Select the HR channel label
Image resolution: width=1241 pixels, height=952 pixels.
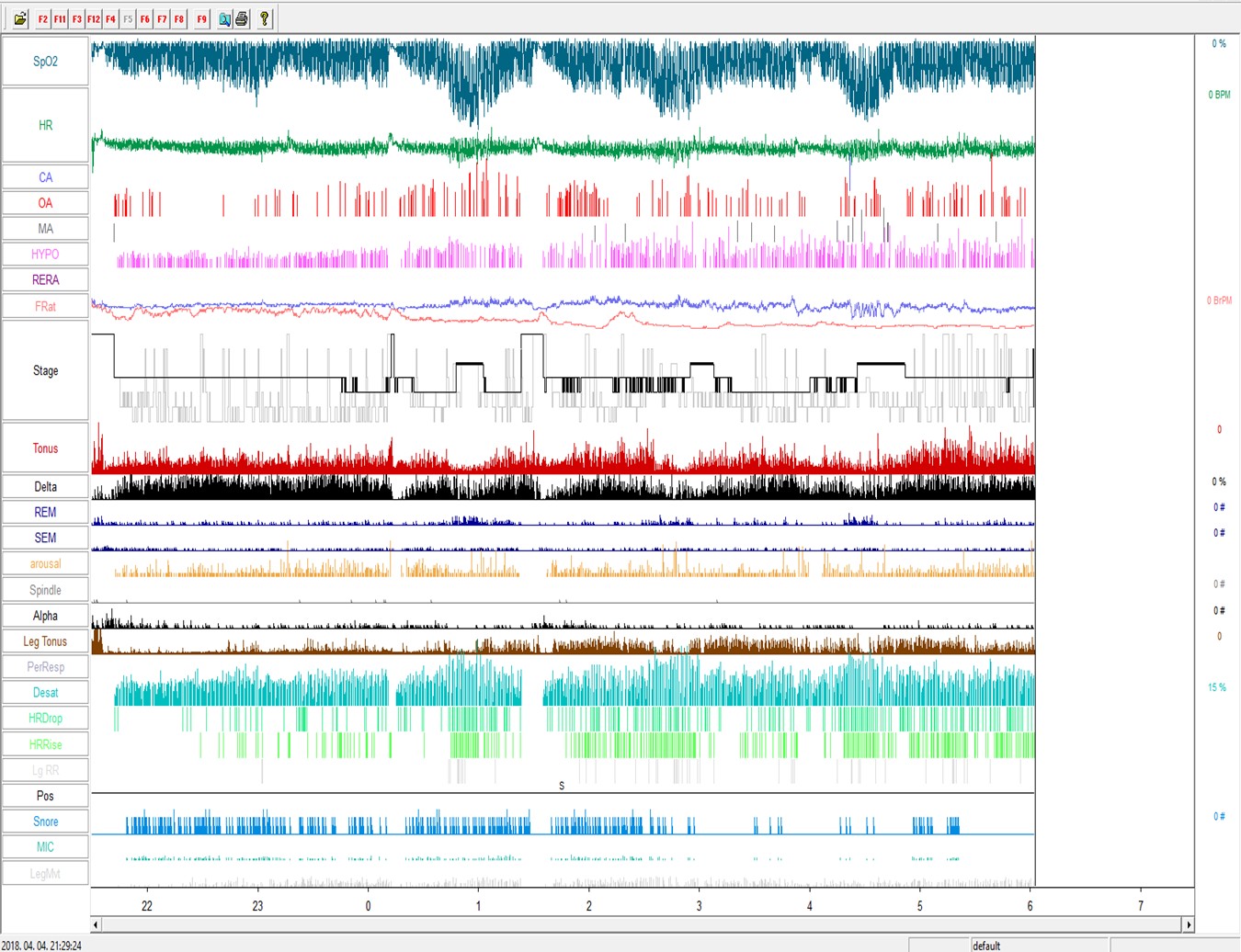(x=45, y=125)
